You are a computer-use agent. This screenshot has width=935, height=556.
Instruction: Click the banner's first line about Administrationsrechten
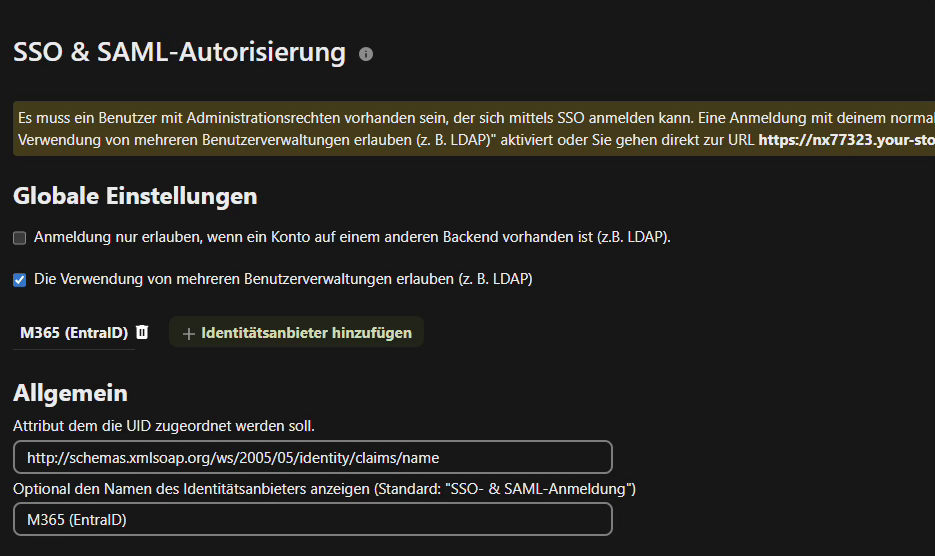tap(400, 118)
